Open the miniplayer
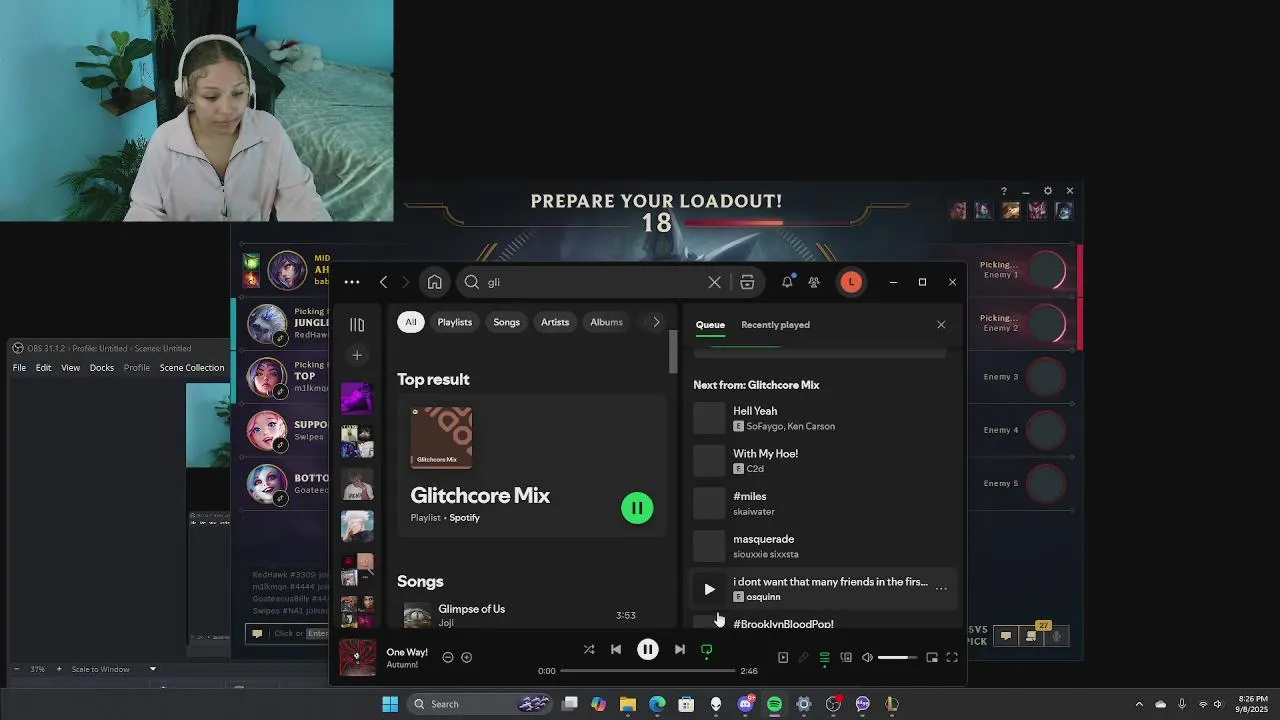Viewport: 1280px width, 720px height. (932, 657)
